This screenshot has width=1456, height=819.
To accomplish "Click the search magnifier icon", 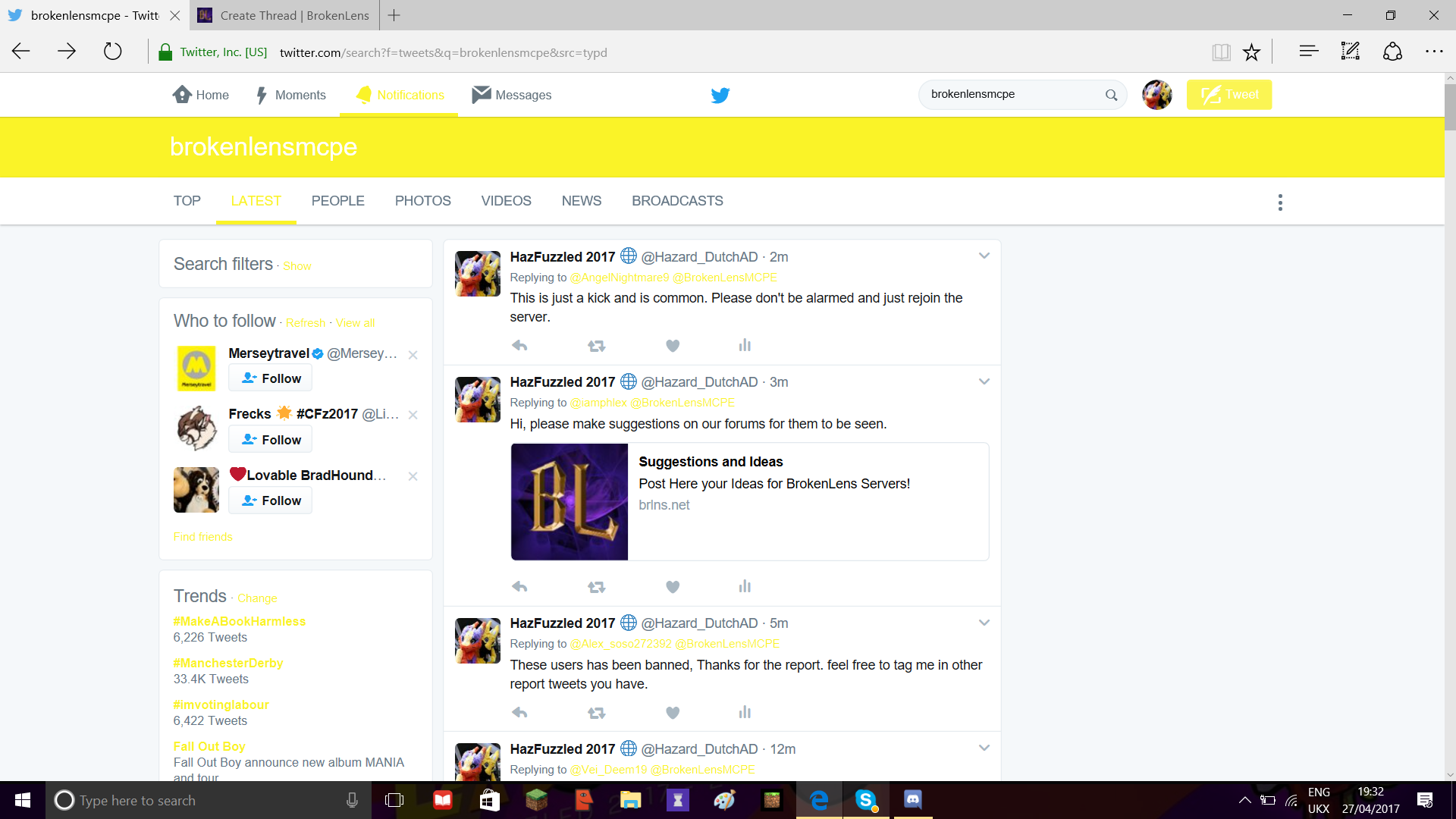I will (1111, 95).
